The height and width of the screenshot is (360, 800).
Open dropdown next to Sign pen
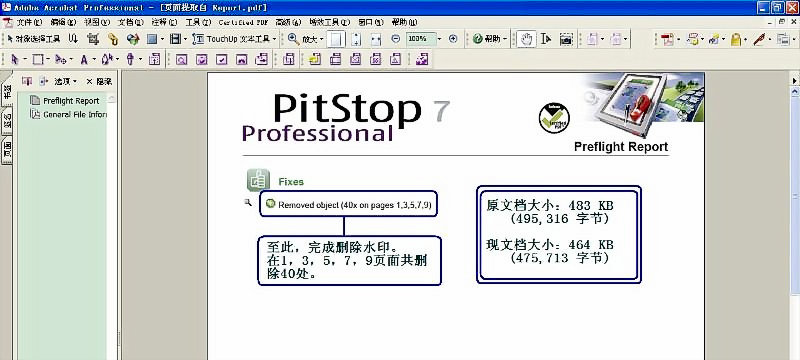[769, 39]
